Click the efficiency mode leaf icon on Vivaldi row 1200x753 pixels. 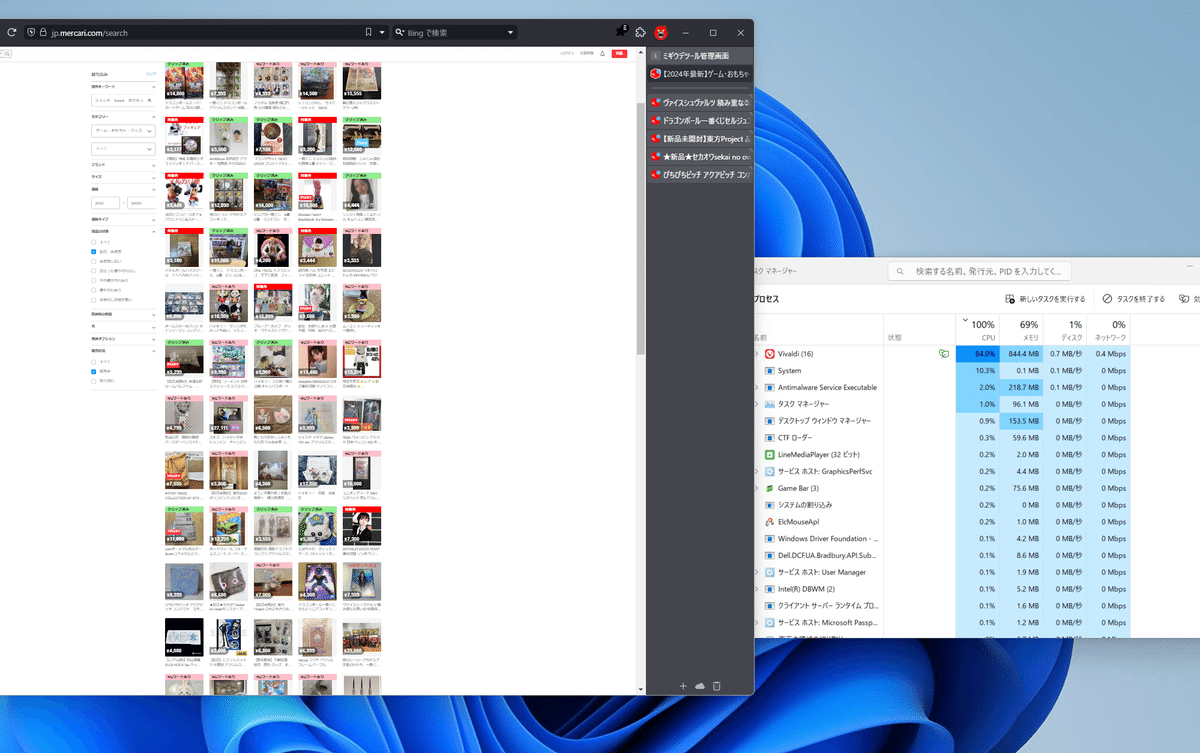[x=943, y=354]
